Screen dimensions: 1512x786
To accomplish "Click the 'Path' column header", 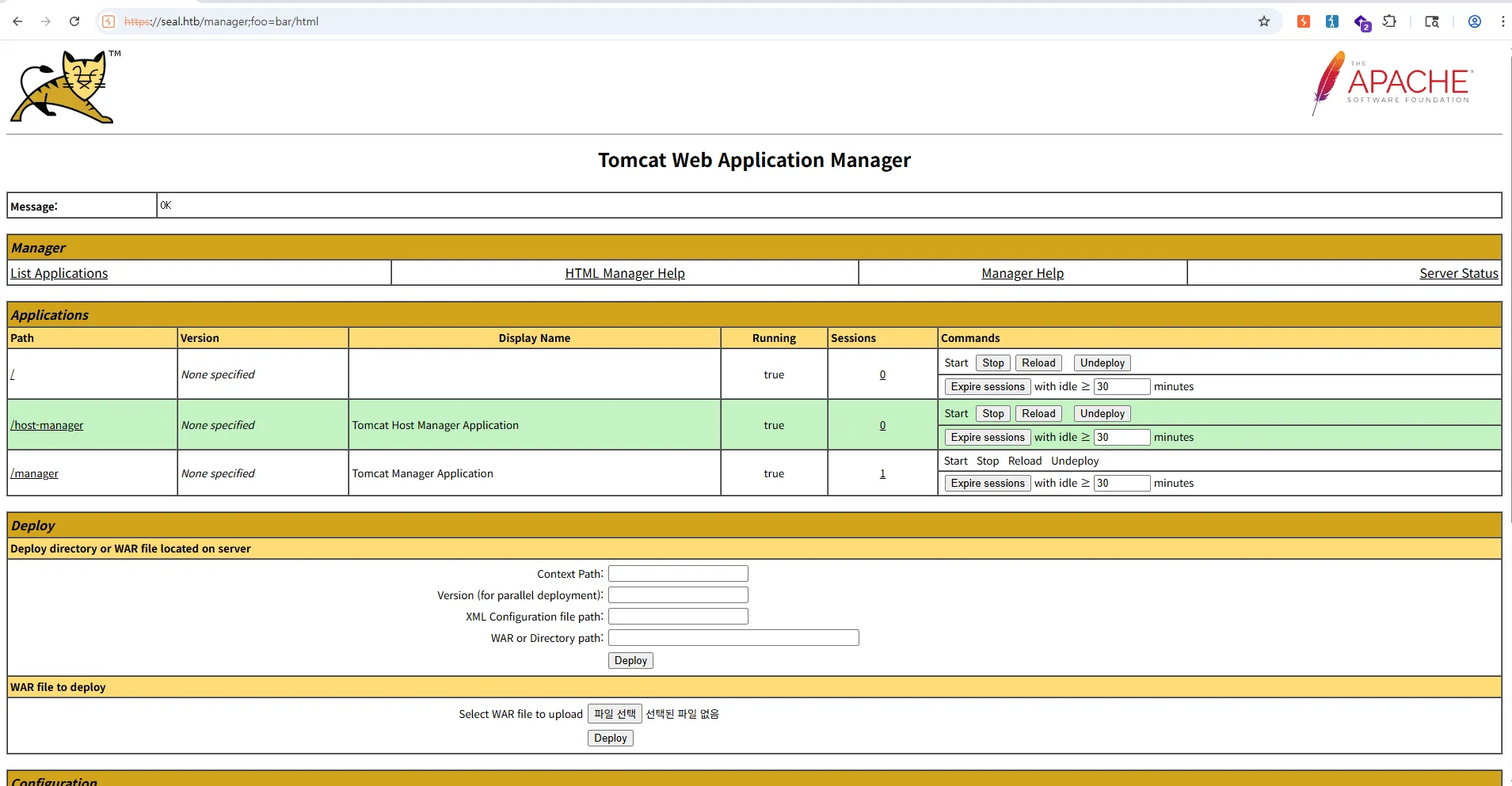I will 22,338.
